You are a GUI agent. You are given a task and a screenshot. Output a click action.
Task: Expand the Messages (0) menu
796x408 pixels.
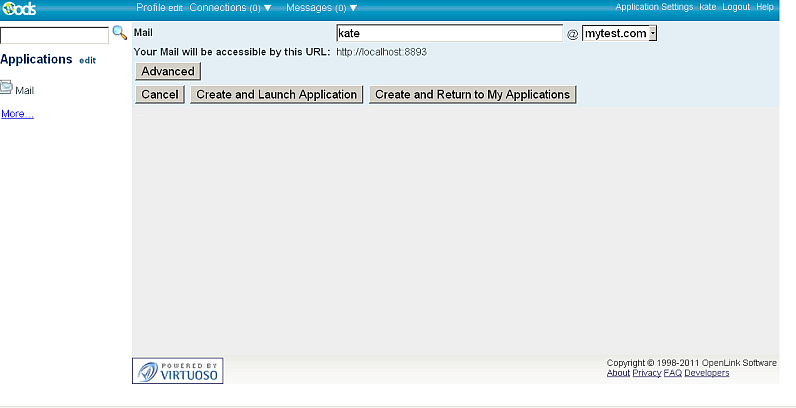click(321, 7)
